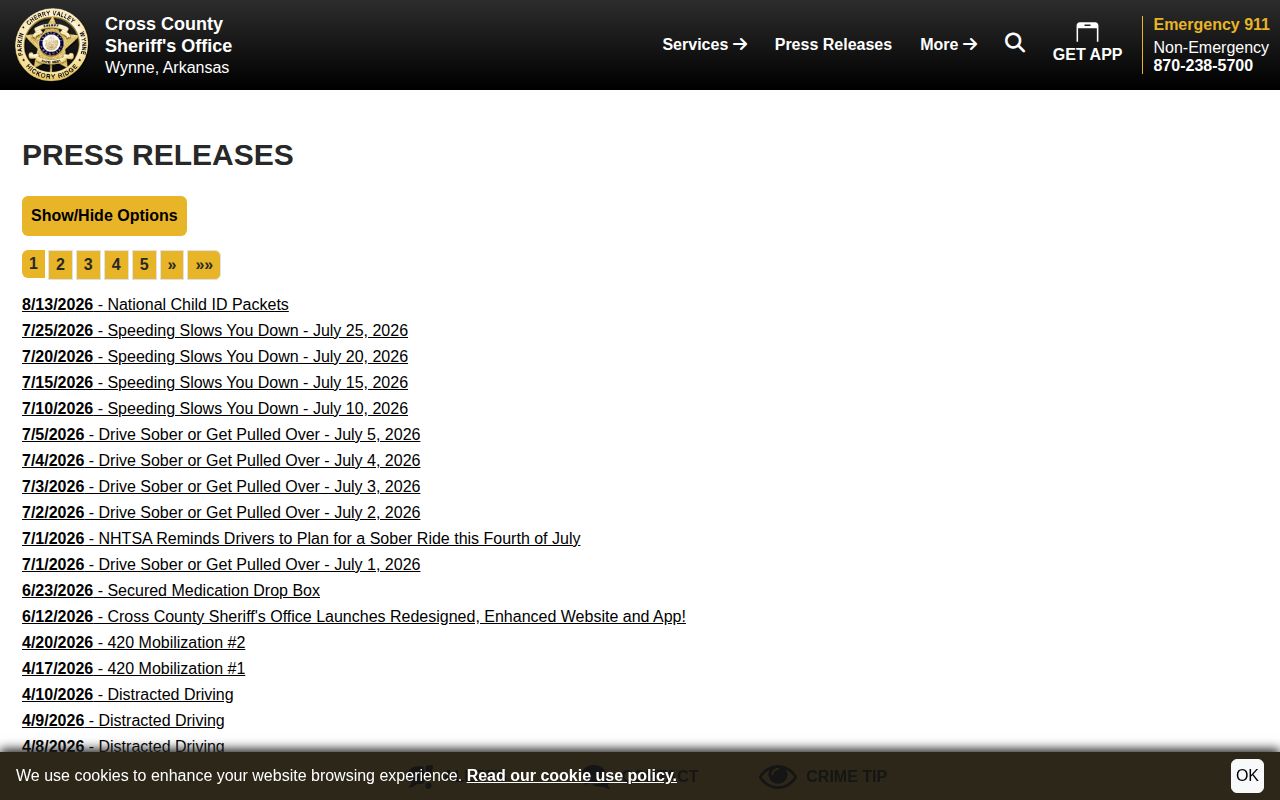This screenshot has width=1280, height=800.
Task: Open Speeding Slows You Down July 20 release
Action: [215, 356]
